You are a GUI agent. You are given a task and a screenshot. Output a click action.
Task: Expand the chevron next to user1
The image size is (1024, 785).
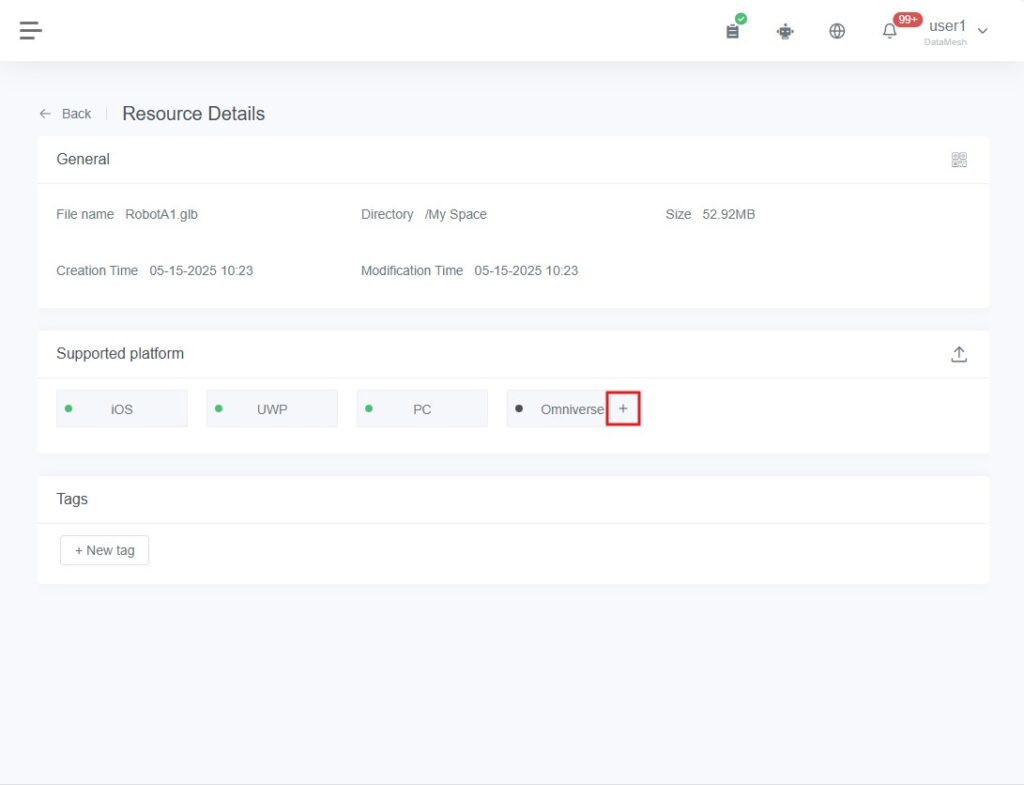(x=982, y=31)
